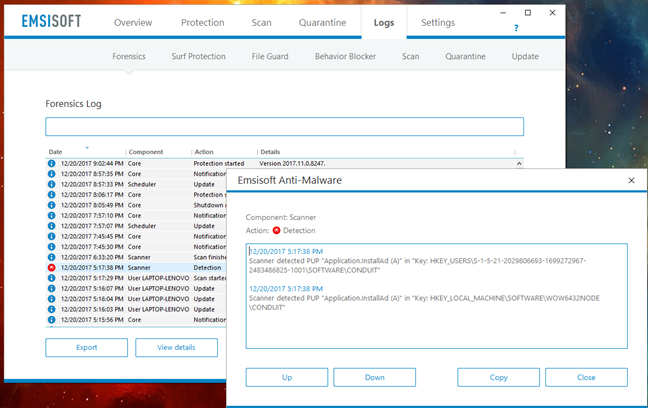Click the Up button in the dialog

click(x=287, y=377)
